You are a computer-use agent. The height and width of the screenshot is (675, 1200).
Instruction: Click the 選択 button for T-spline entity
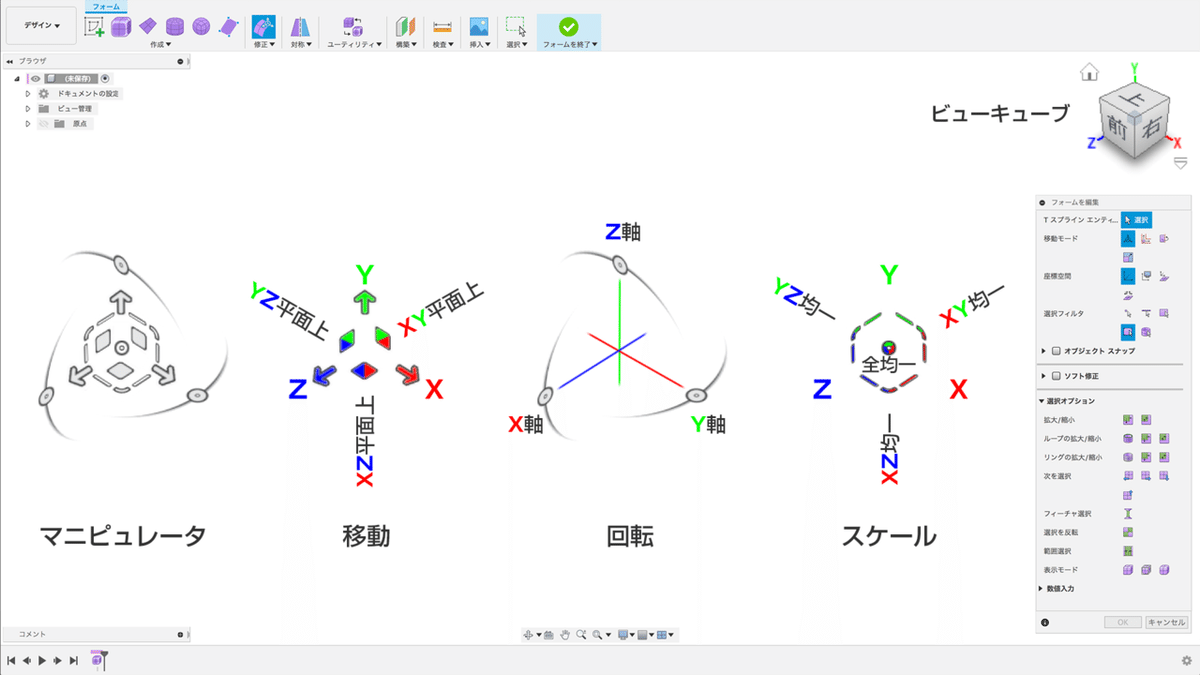pos(1137,220)
